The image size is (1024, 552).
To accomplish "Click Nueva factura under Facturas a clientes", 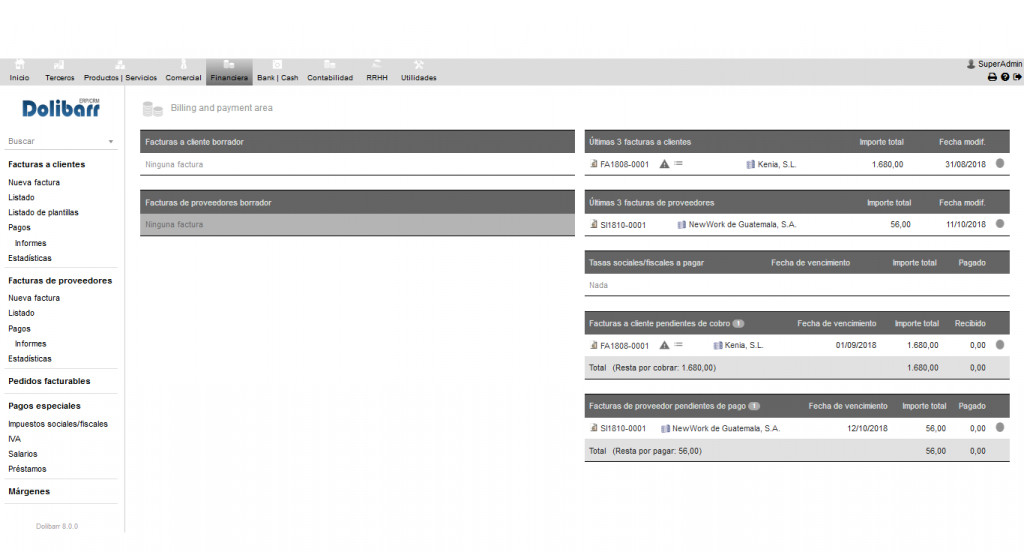I will point(34,182).
